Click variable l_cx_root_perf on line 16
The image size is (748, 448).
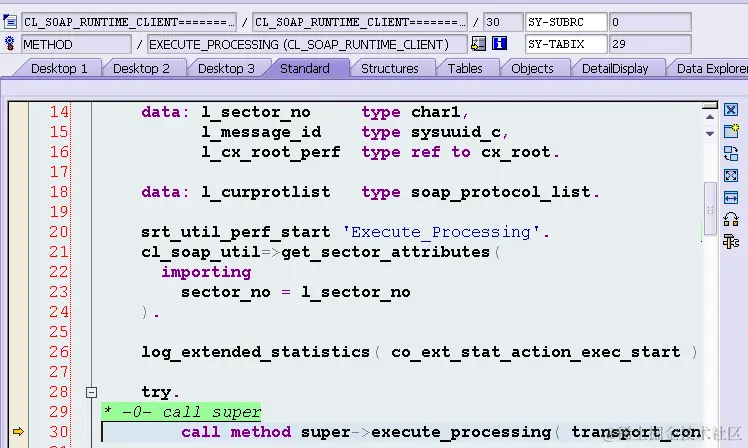click(x=271, y=152)
